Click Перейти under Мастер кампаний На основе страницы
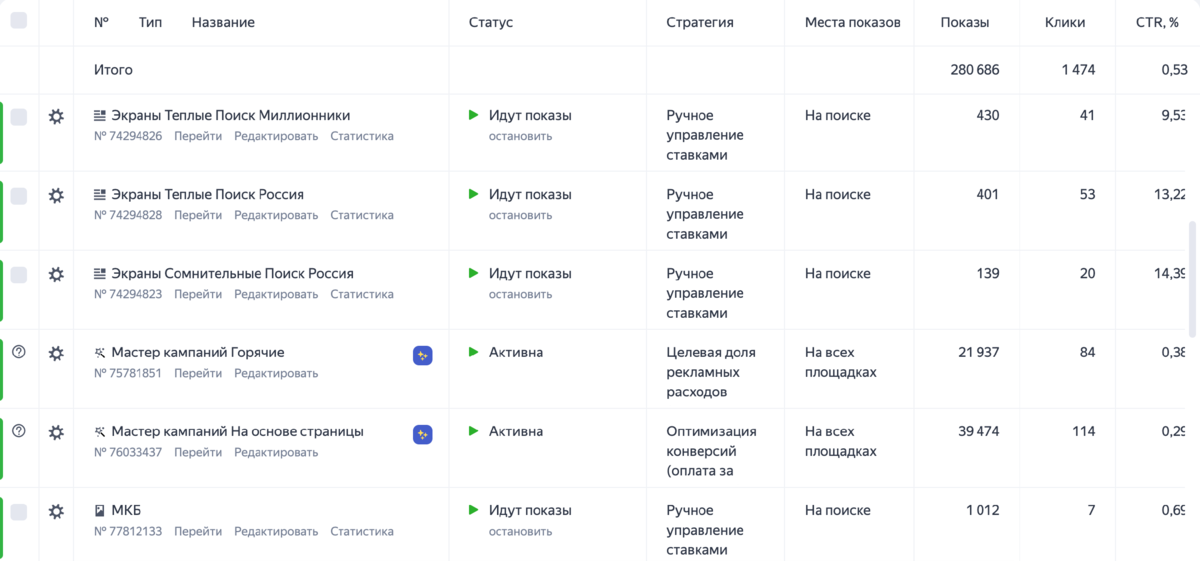The width and height of the screenshot is (1200, 561). [x=198, y=452]
